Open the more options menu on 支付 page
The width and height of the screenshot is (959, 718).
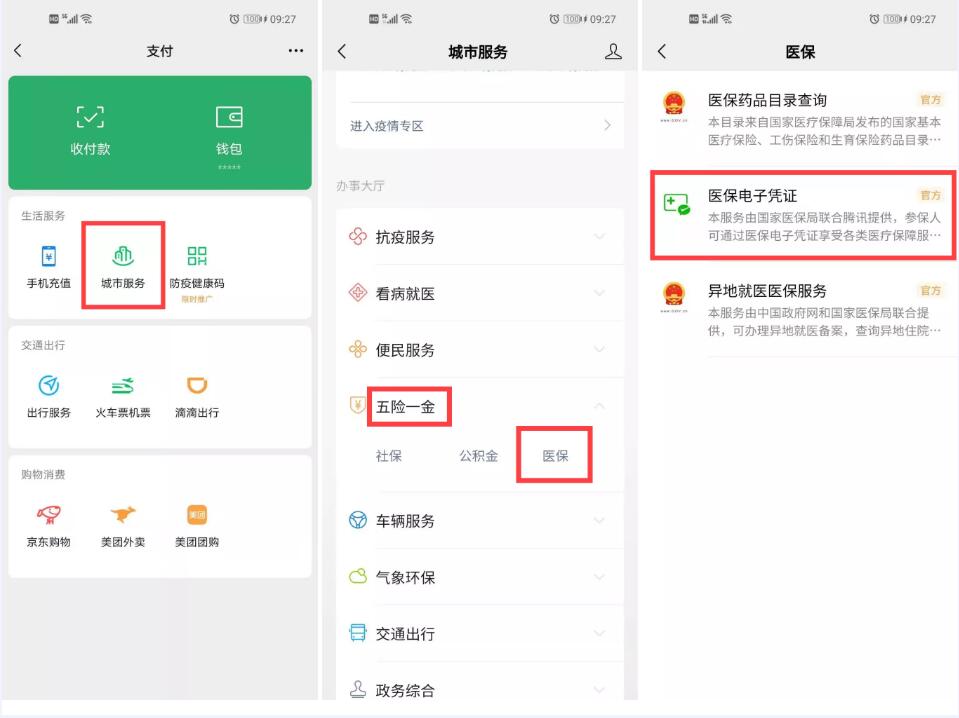[295, 50]
